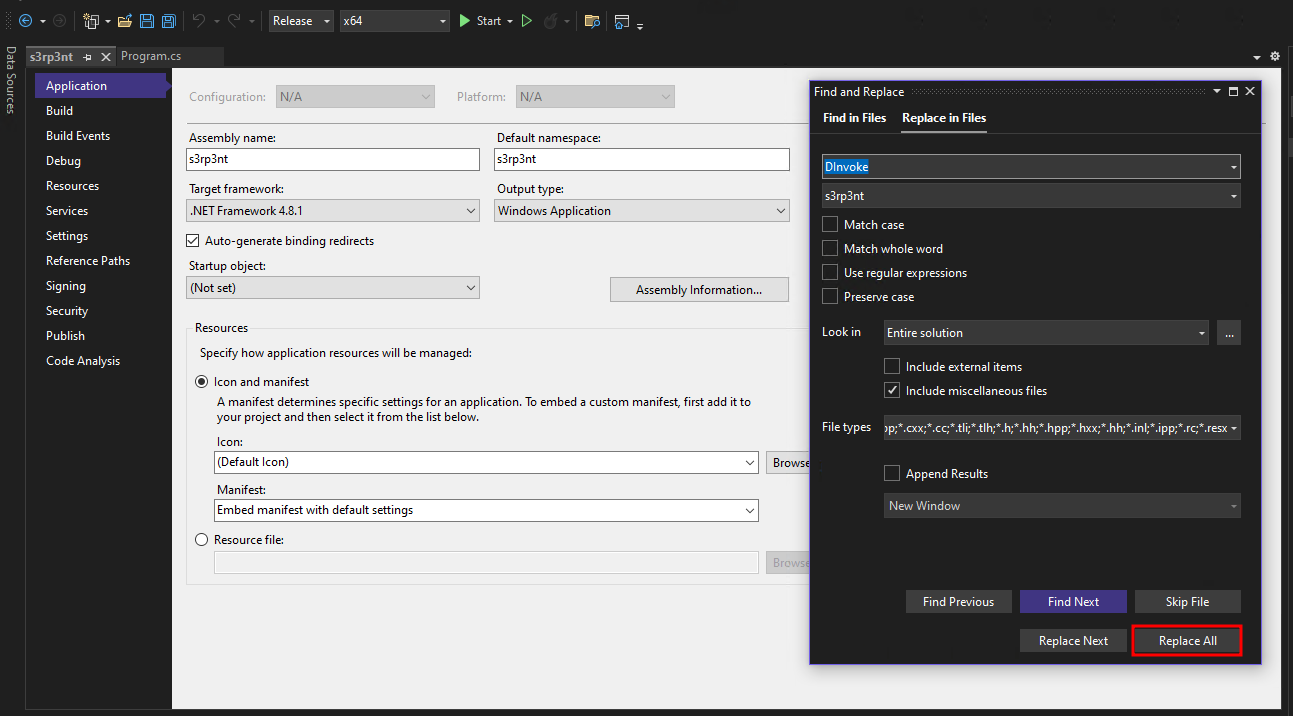Open the New Project dropdown arrow
Image resolution: width=1293 pixels, height=716 pixels.
pyautogui.click(x=107, y=22)
